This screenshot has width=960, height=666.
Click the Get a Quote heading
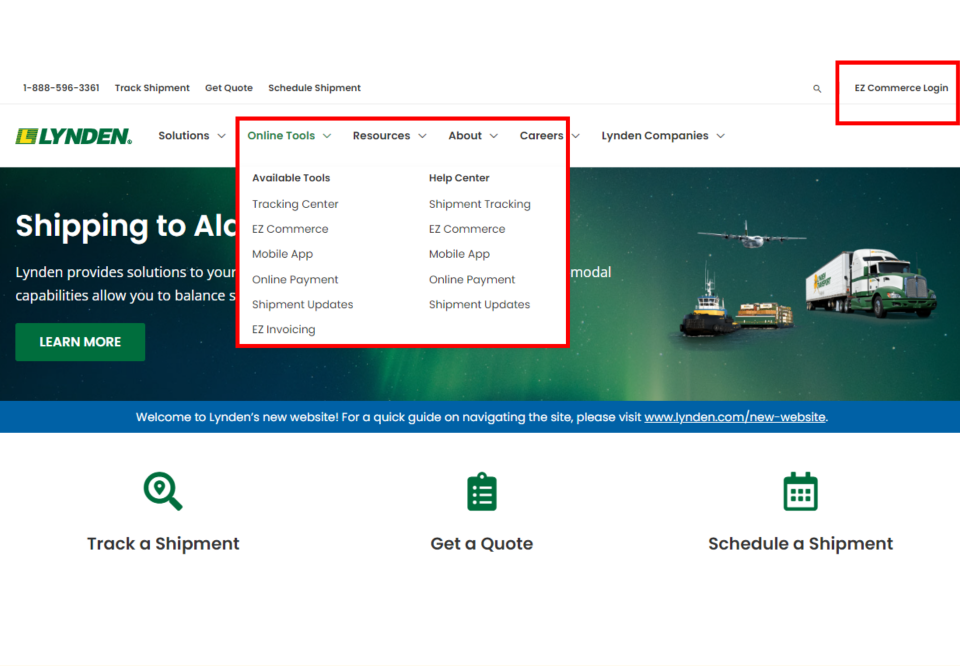click(482, 544)
